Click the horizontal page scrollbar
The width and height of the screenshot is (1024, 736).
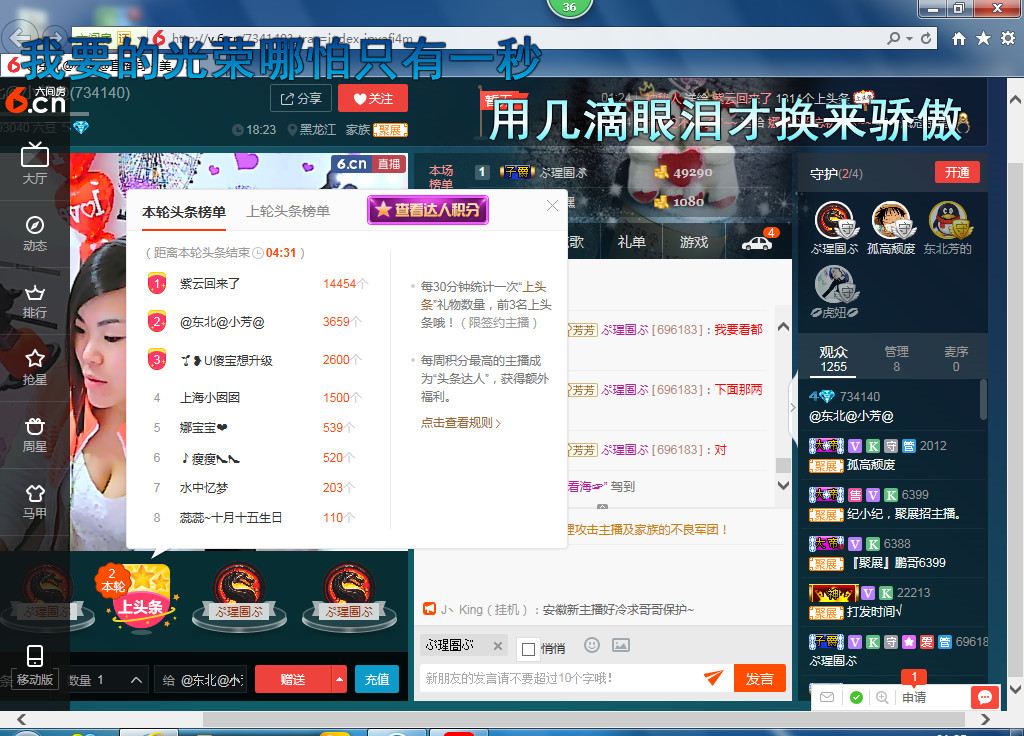click(583, 718)
